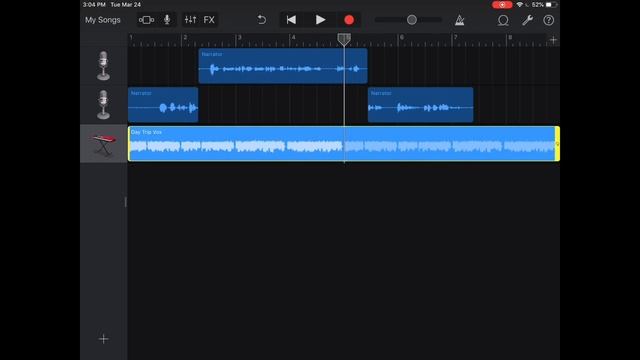640x360 pixels.
Task: Play the song
Action: tap(320, 20)
